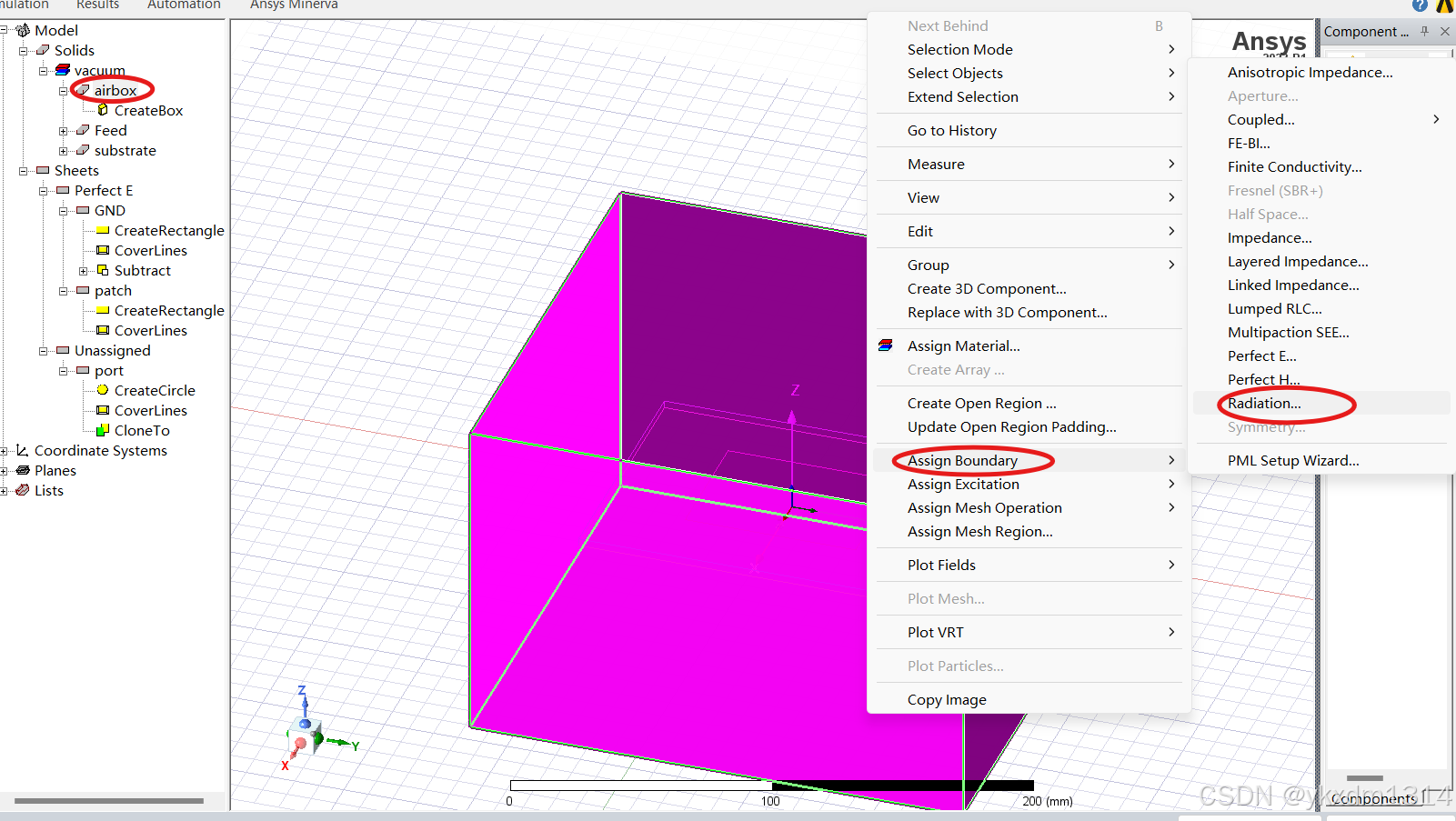Select Go to History
The image size is (1456, 821).
coord(1029,130)
